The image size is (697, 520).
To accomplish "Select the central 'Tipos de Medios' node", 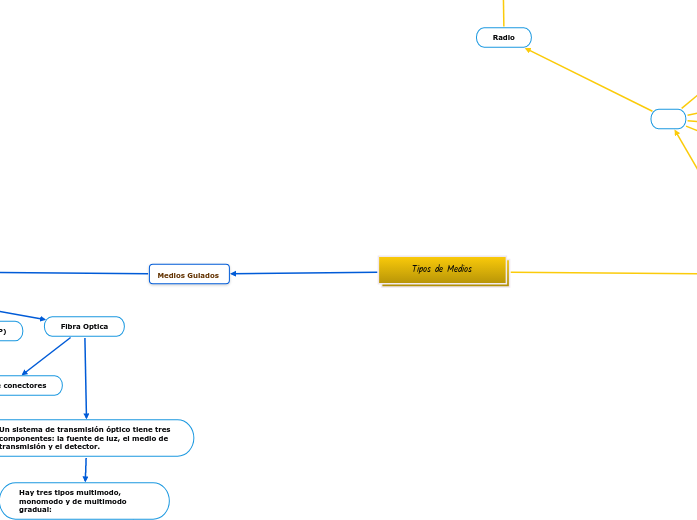I will point(442,270).
